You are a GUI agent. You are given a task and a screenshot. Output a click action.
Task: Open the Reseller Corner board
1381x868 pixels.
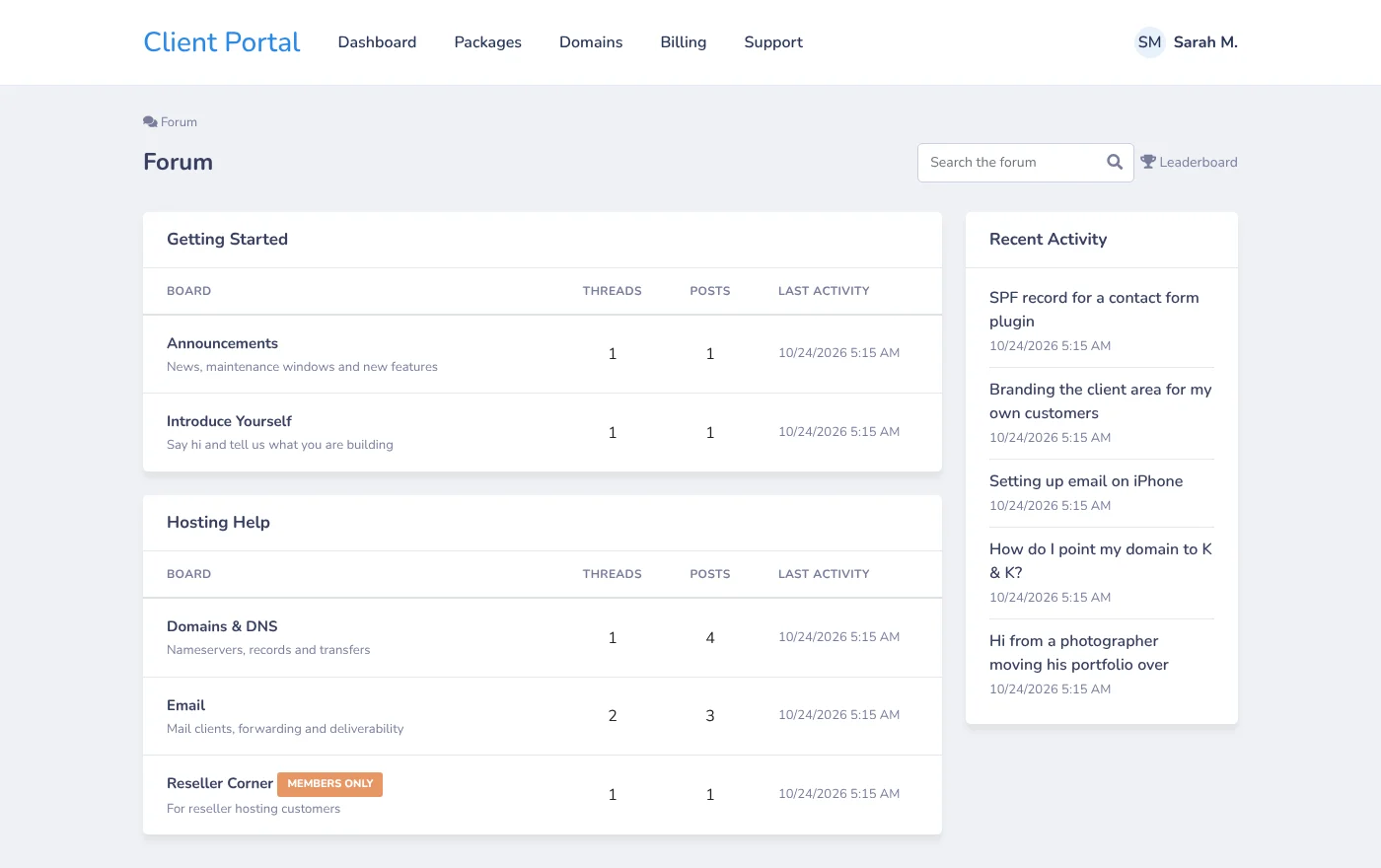pos(220,783)
